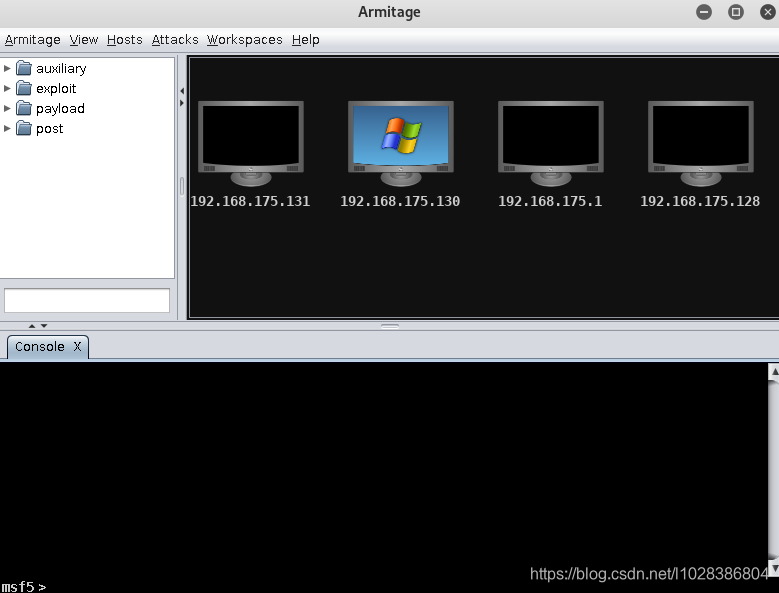The width and height of the screenshot is (779, 593).
Task: Open the Workspaces menu
Action: [x=244, y=40]
